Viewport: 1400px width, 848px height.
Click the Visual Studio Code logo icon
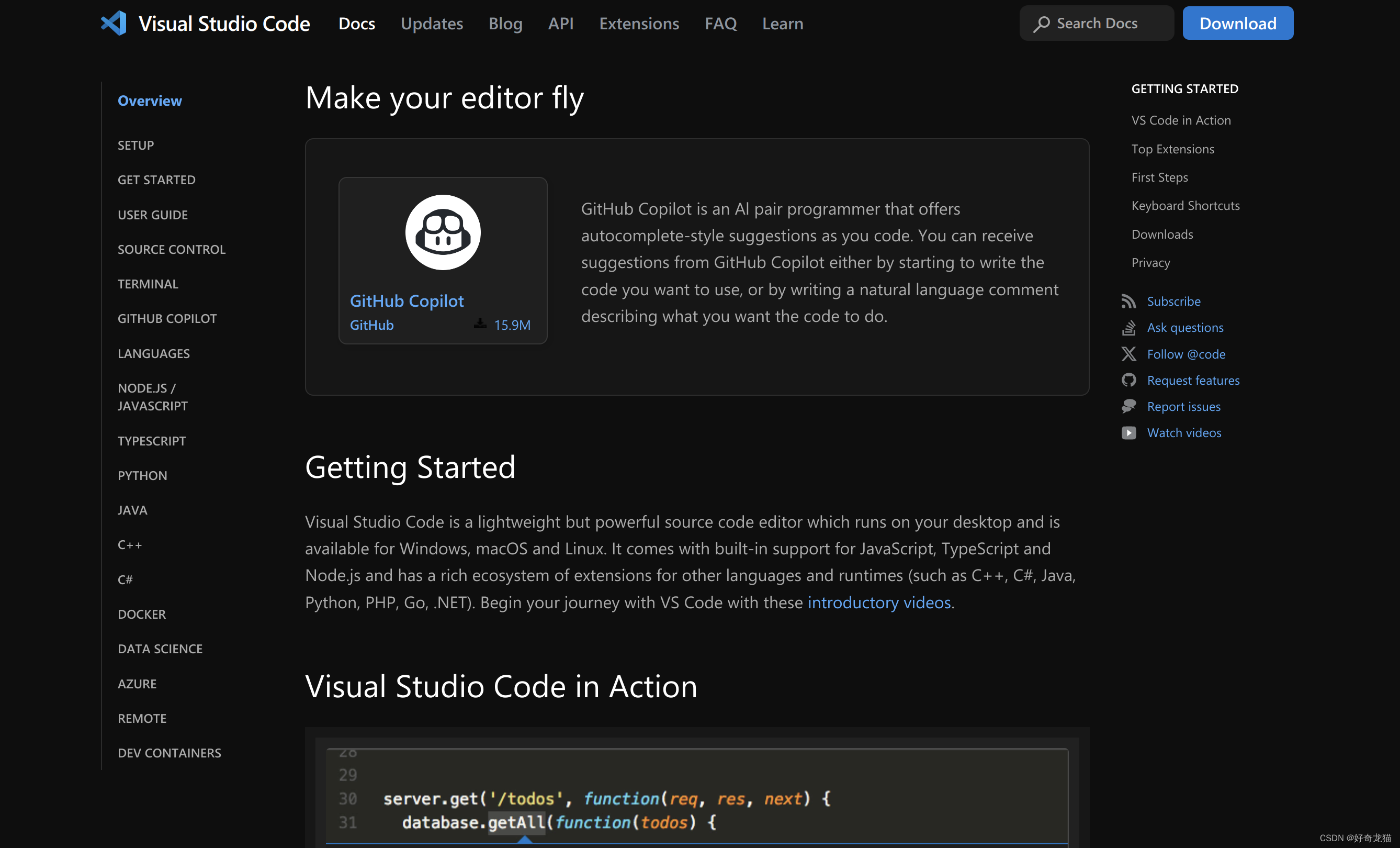114,24
